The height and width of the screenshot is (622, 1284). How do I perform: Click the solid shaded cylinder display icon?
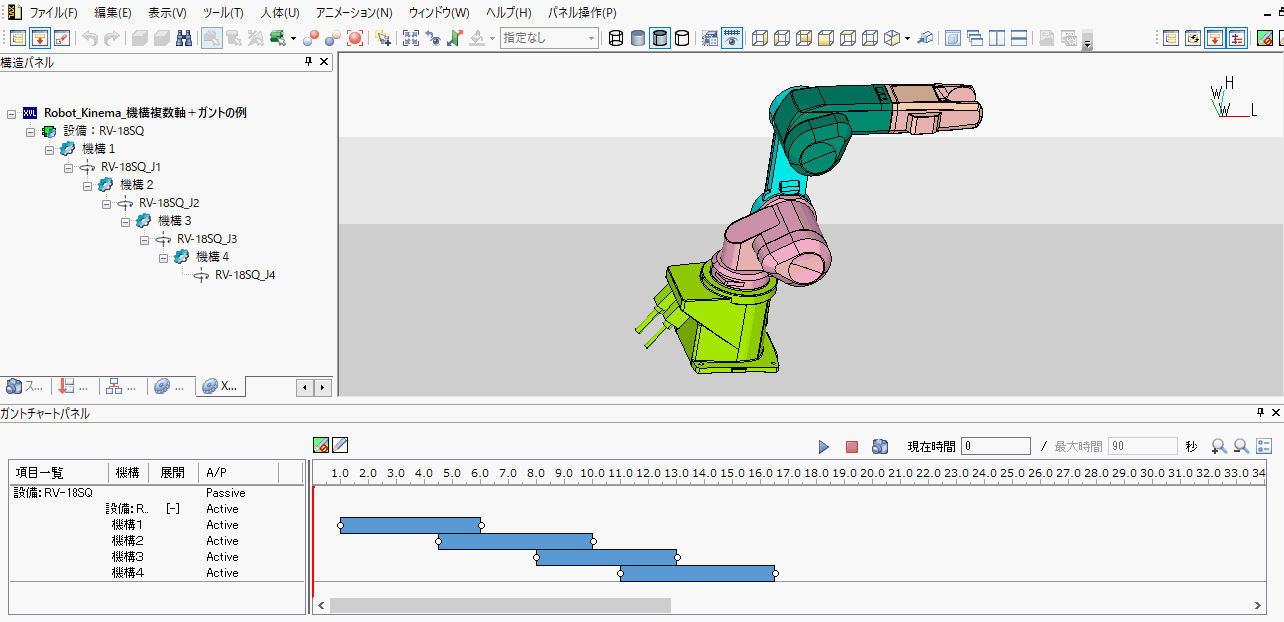tap(638, 38)
